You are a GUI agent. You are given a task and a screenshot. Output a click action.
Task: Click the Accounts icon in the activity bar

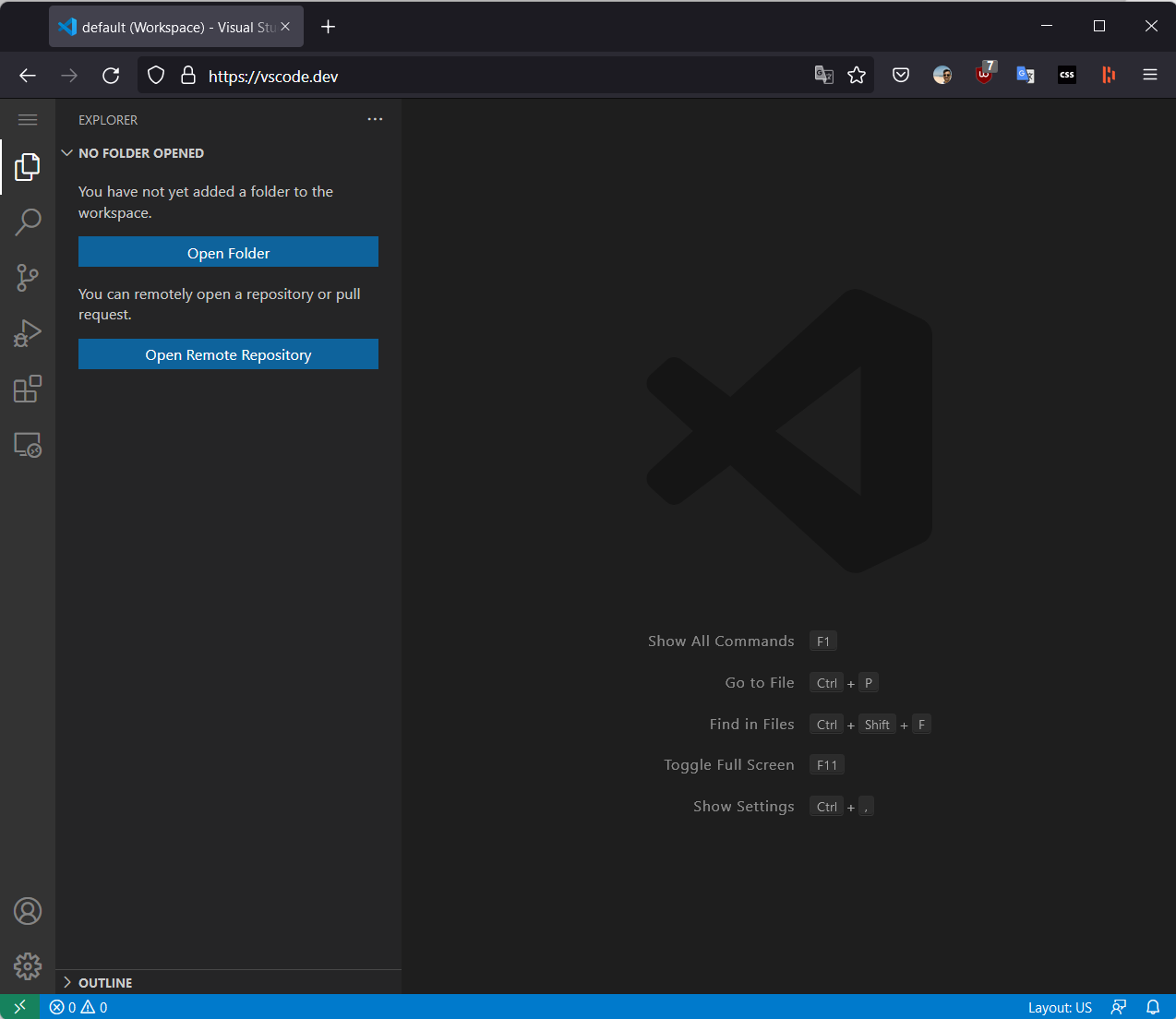(x=28, y=911)
